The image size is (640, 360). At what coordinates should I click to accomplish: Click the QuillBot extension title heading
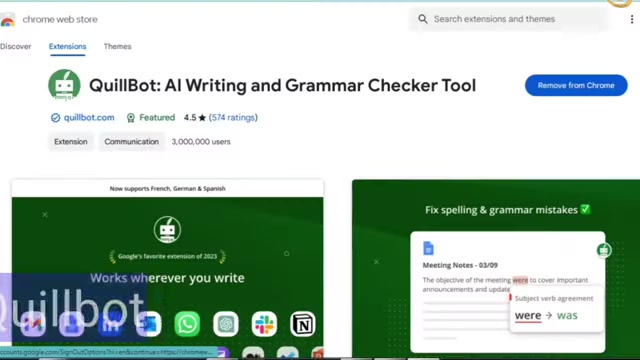[x=282, y=85]
